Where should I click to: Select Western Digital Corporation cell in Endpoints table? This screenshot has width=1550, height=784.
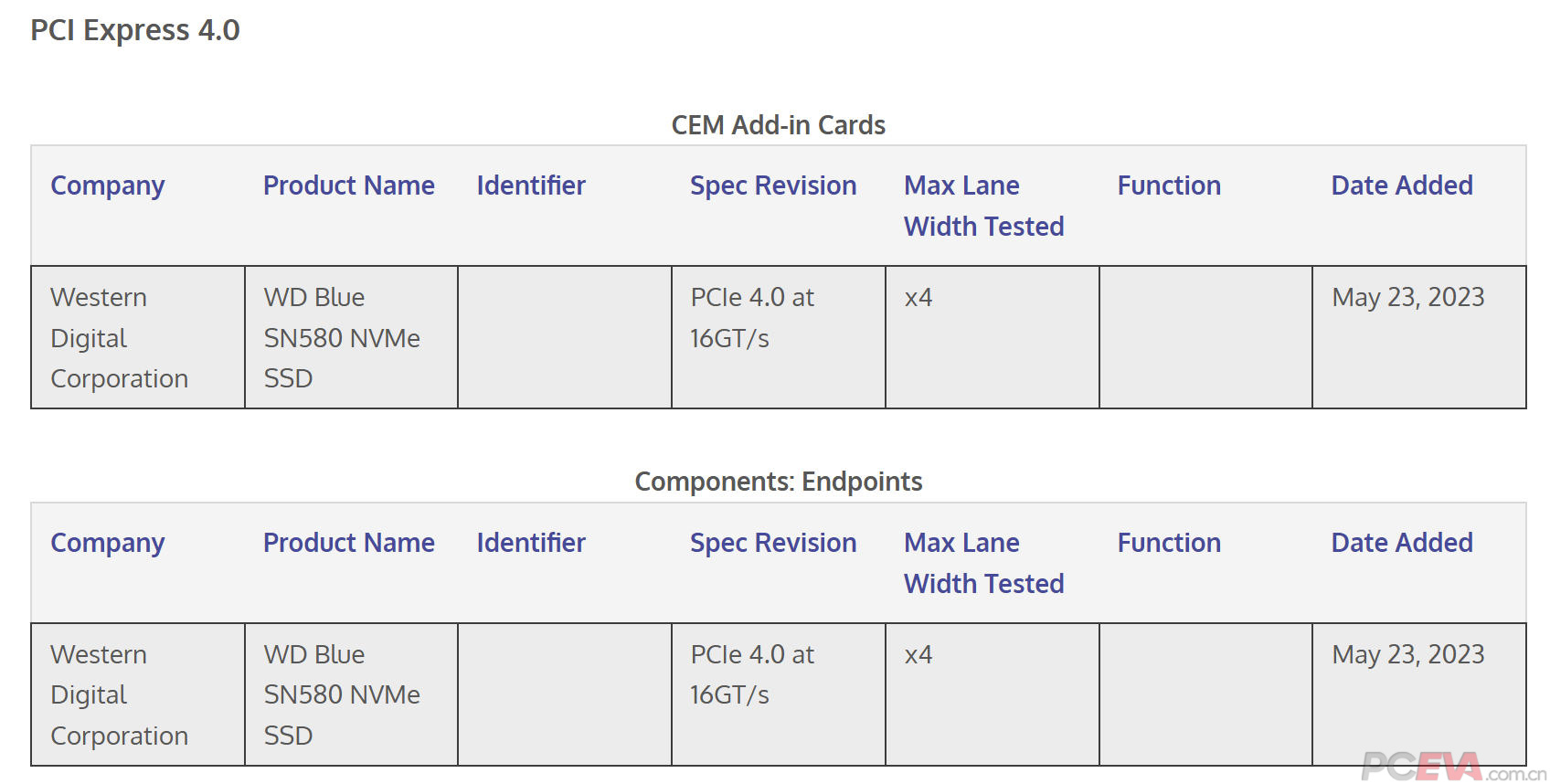click(x=119, y=694)
